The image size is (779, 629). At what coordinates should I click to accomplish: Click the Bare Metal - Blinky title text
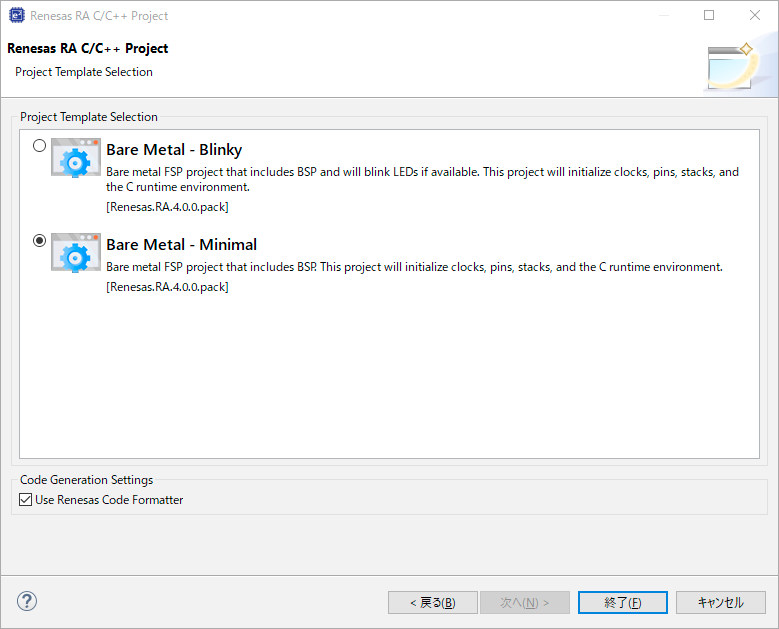[x=174, y=150]
